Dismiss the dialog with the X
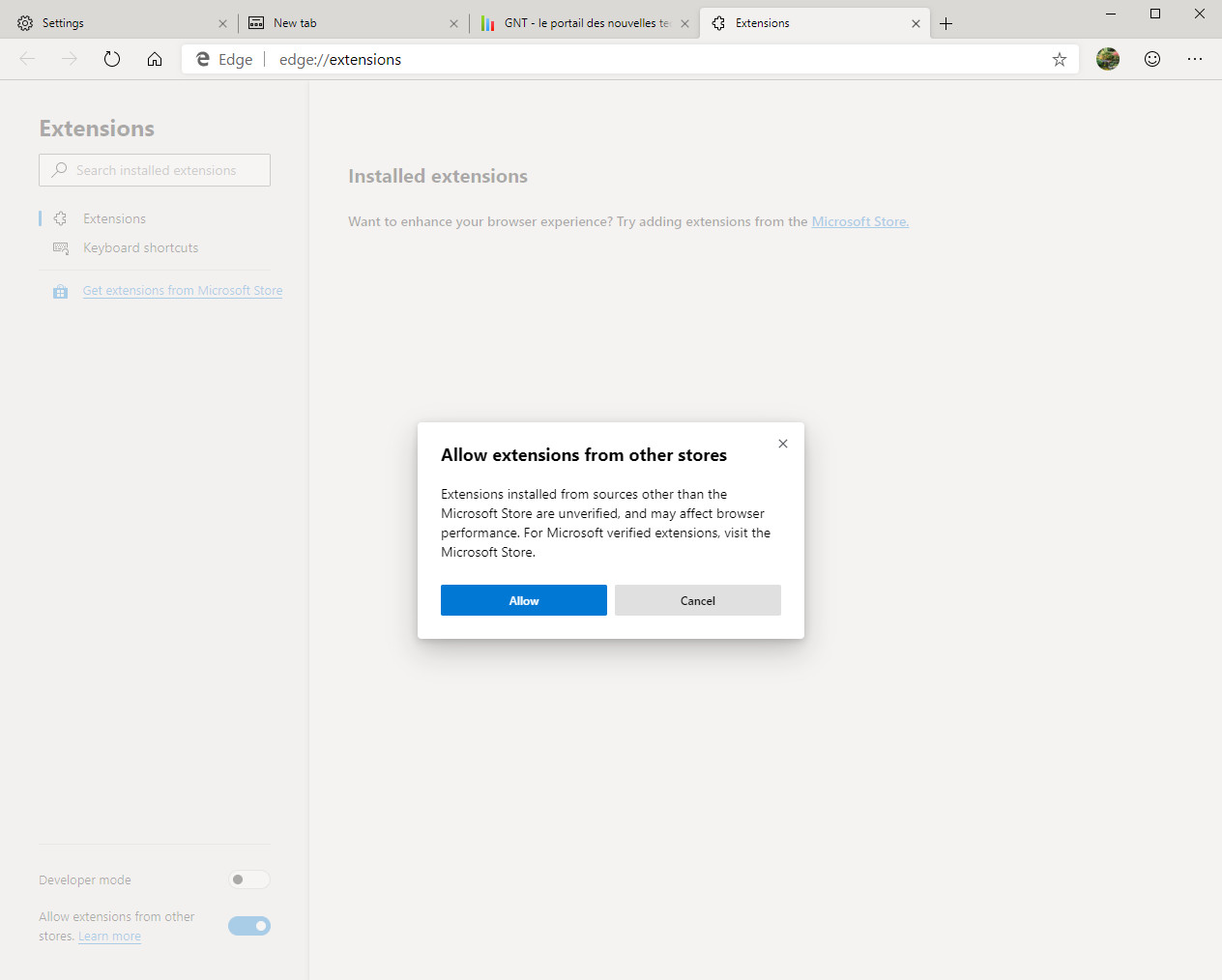1222x980 pixels. (x=782, y=444)
